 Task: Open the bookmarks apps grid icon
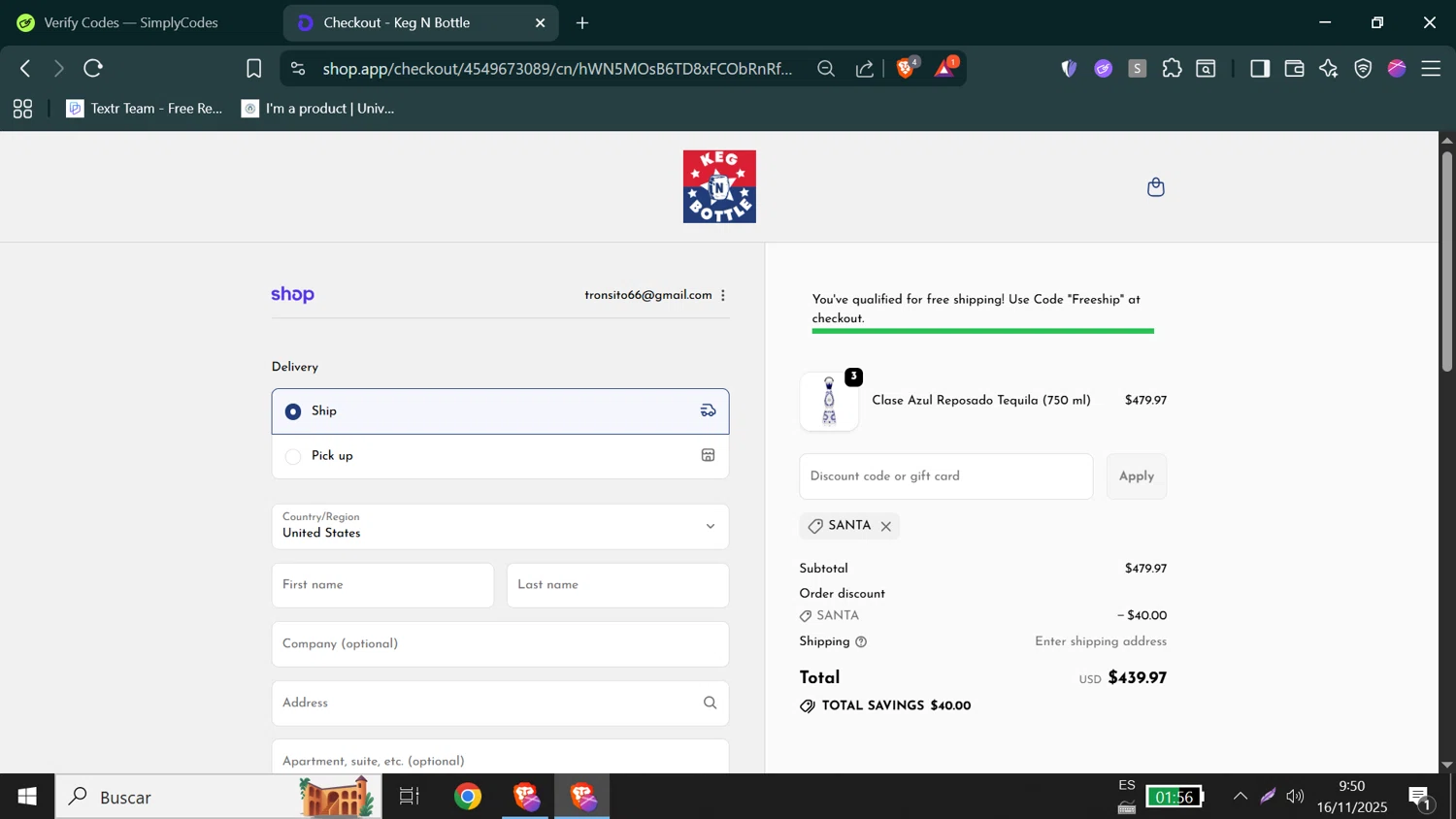pyautogui.click(x=22, y=109)
